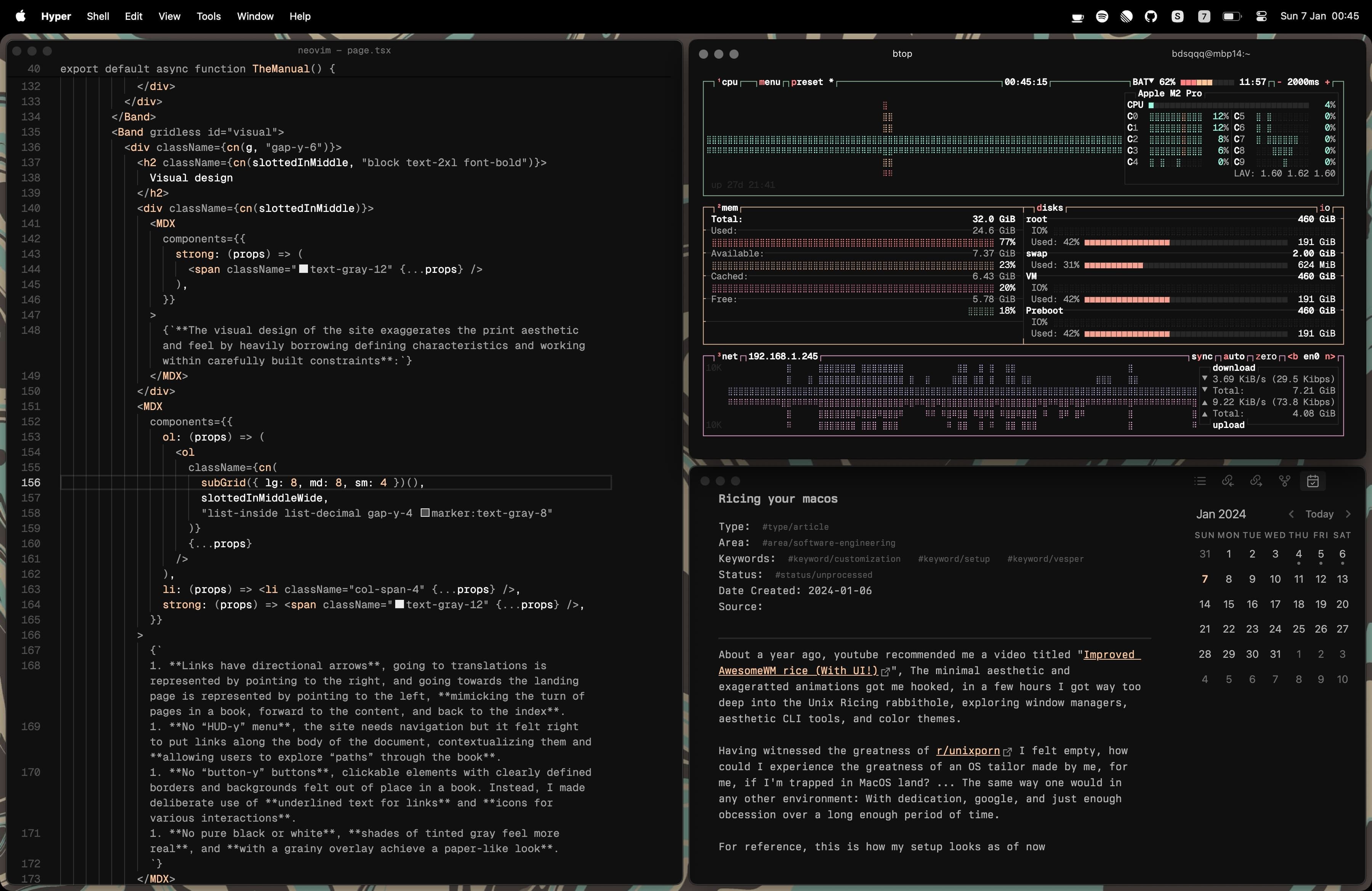
Task: Show incoming links with the backlink icon
Action: (1228, 482)
